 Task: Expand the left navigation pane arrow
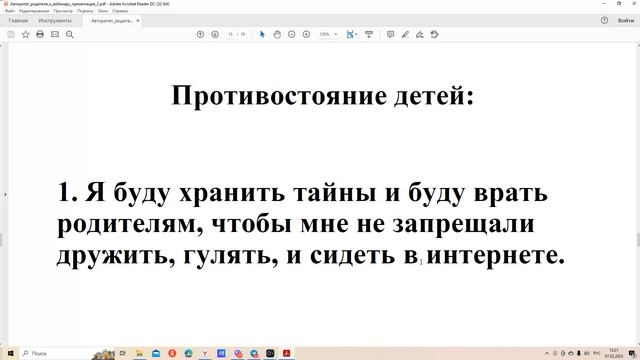5,195
